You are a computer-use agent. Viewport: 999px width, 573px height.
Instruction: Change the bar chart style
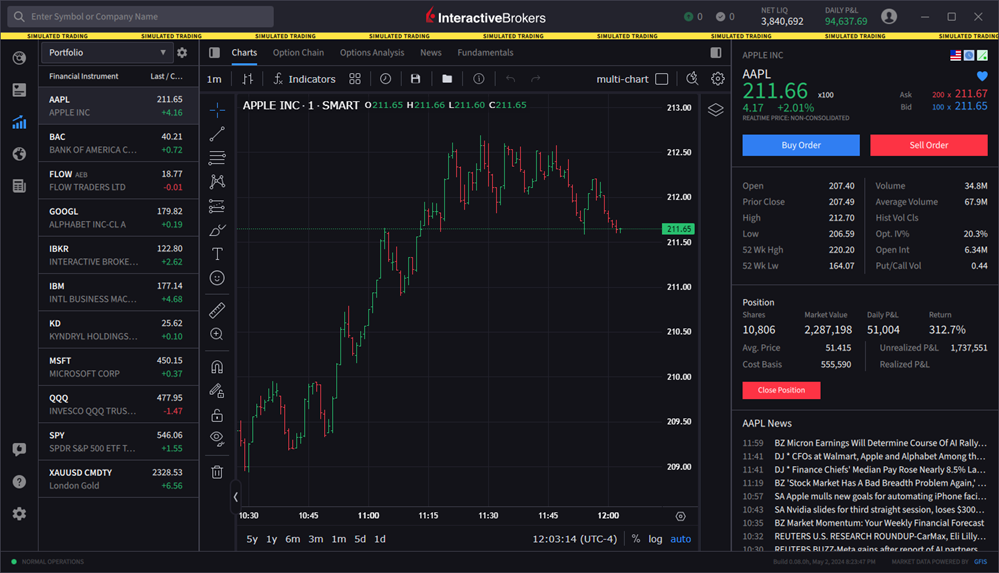click(248, 79)
